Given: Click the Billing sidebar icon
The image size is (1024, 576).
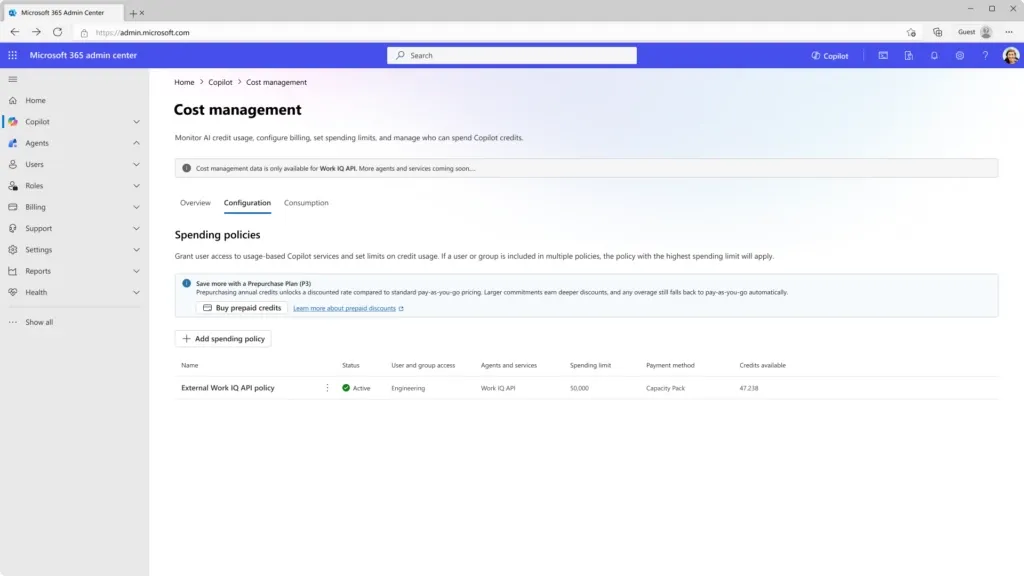Looking at the screenshot, I should click(12, 207).
